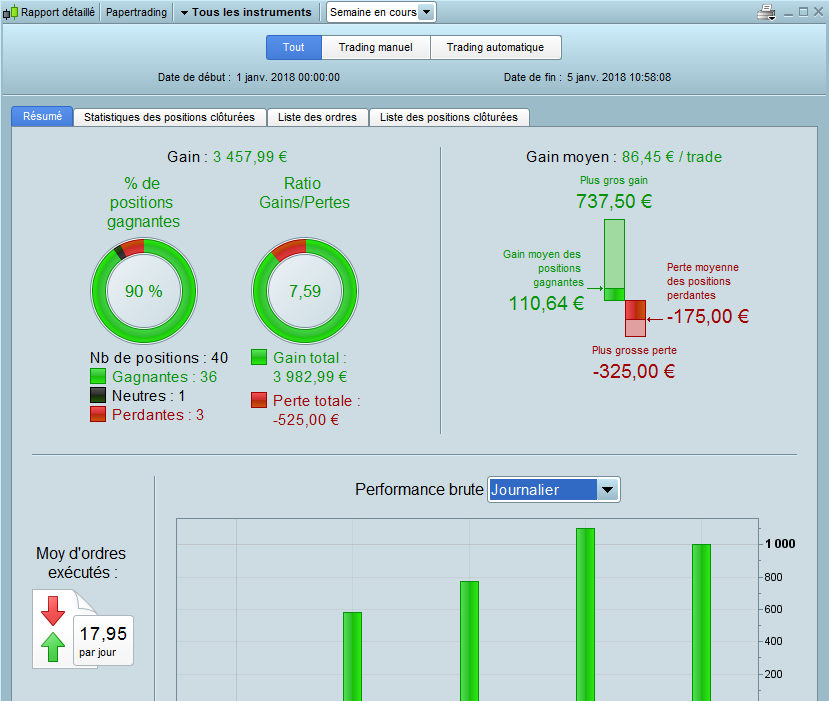Click the 3 982,99 € gain total value

coord(310,377)
